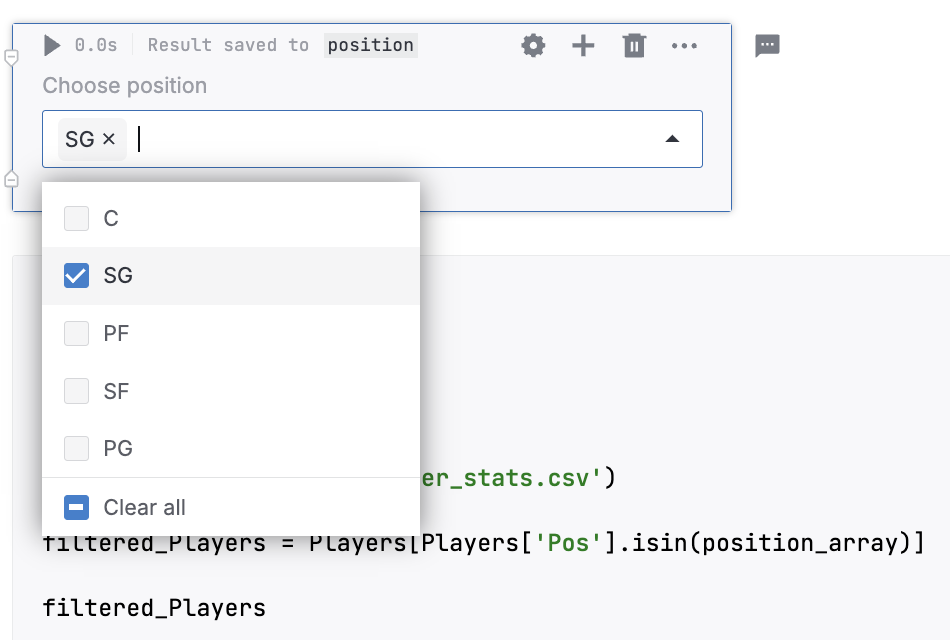Run the cell with the play icon
Image resolution: width=950 pixels, height=640 pixels.
(x=50, y=44)
